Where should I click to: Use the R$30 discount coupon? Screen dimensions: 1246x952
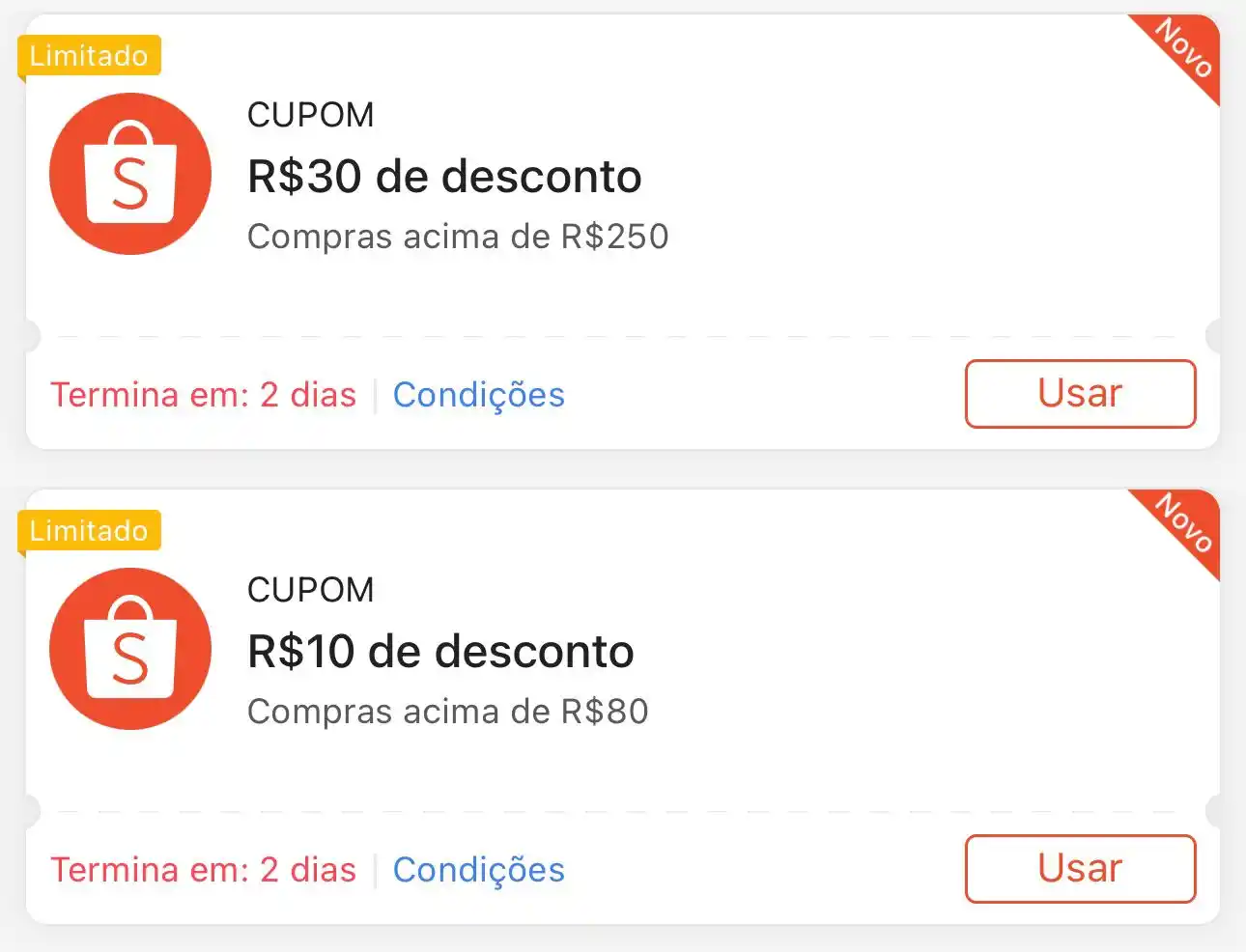[1080, 394]
